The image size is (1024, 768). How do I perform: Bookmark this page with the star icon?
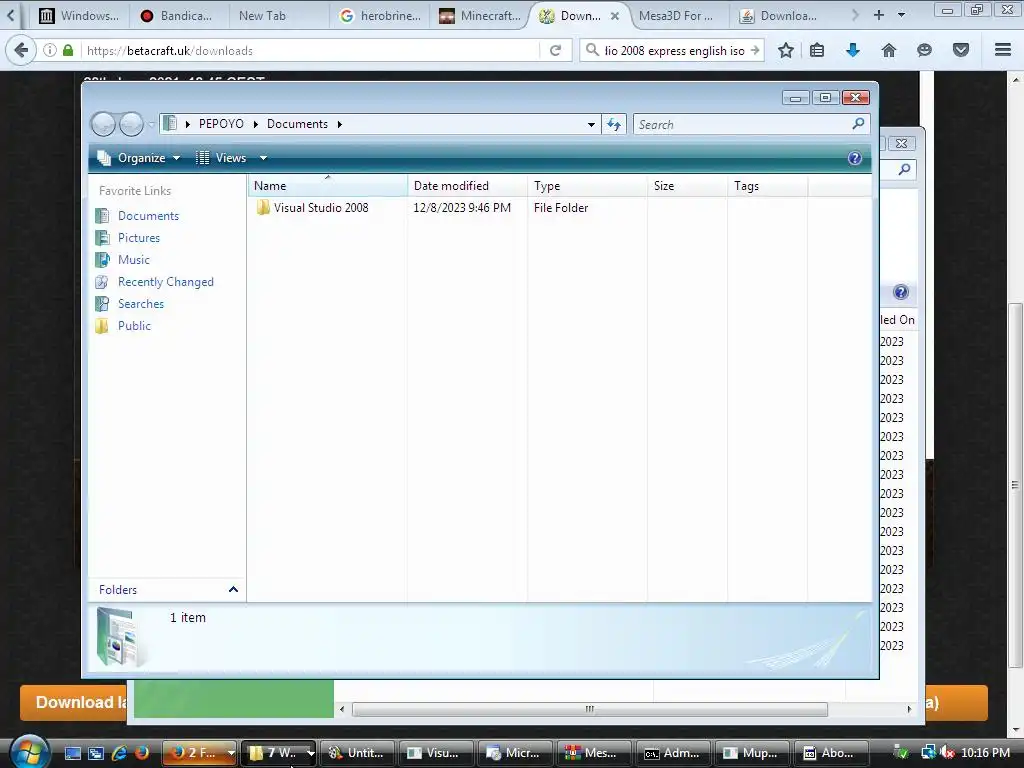click(786, 50)
